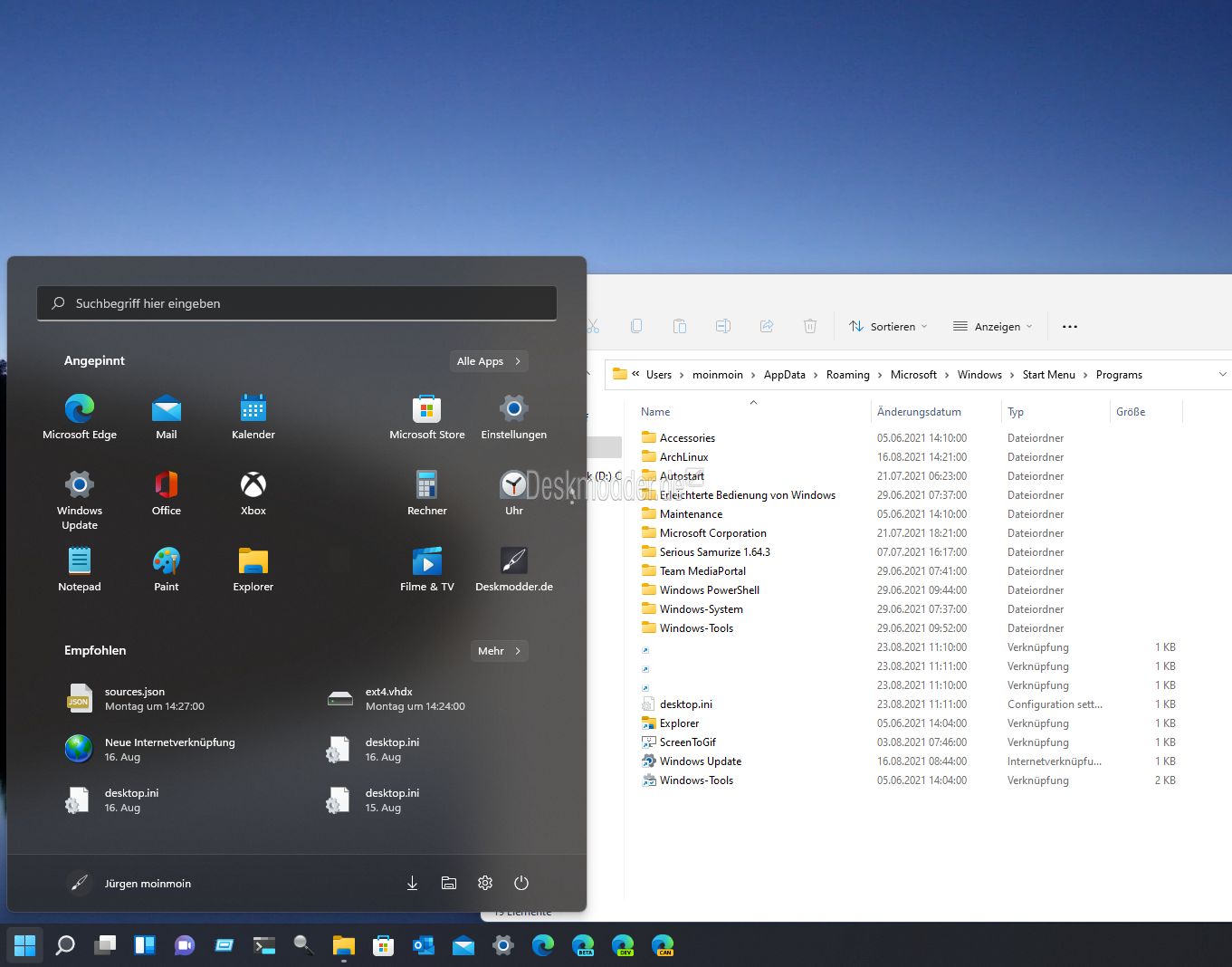This screenshot has width=1232, height=967.
Task: Open Teams Chat on the taskbar
Action: point(185,945)
